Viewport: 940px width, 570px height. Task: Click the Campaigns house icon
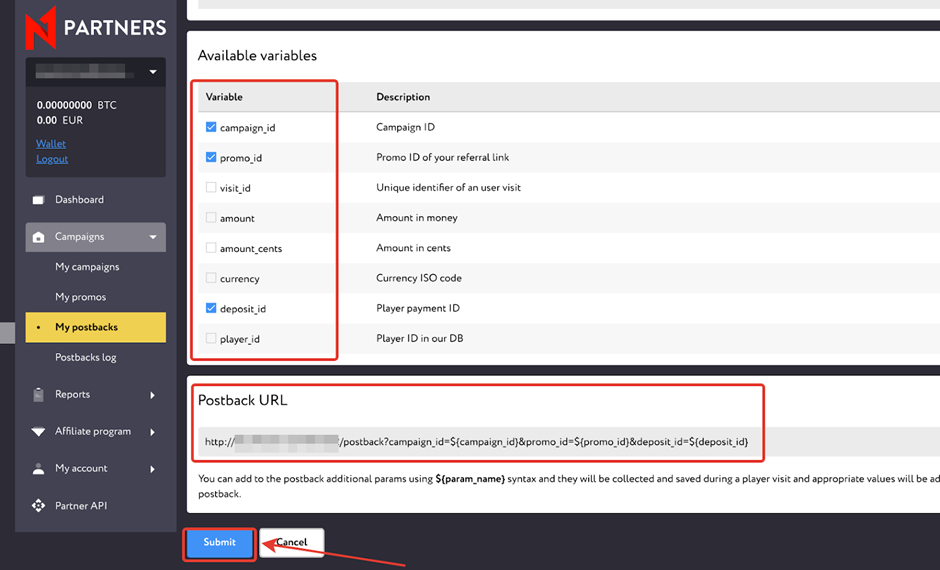pos(39,237)
